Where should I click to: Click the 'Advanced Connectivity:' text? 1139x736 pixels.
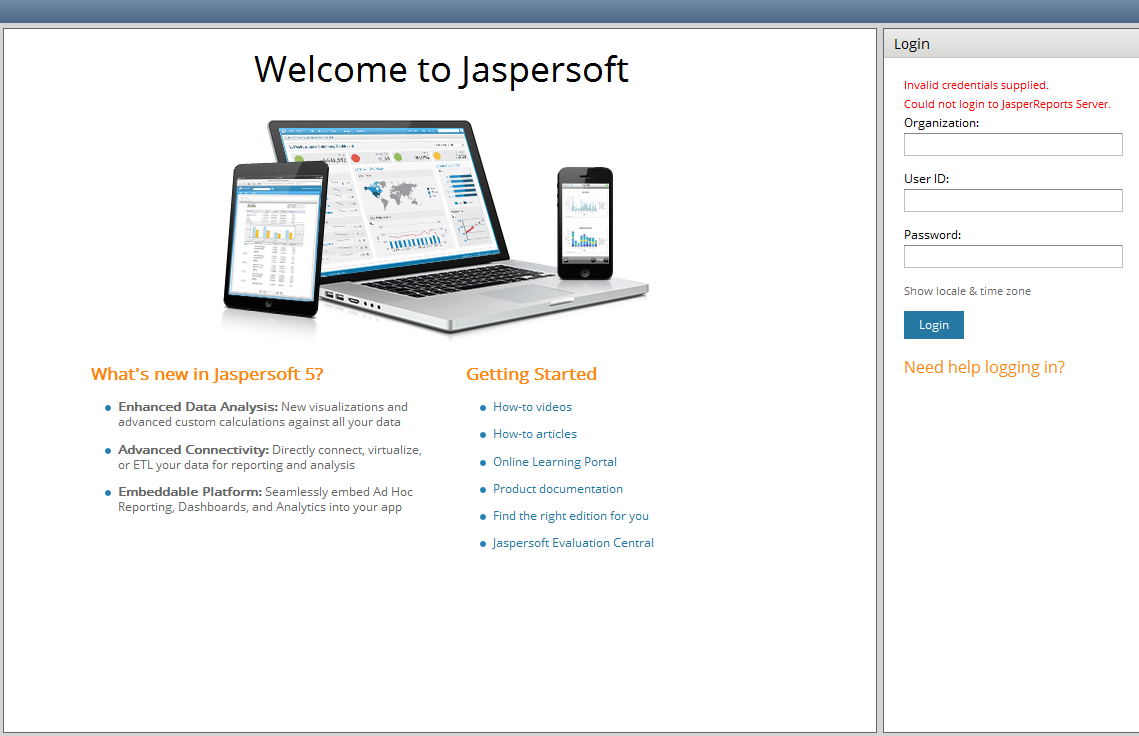[x=194, y=450]
